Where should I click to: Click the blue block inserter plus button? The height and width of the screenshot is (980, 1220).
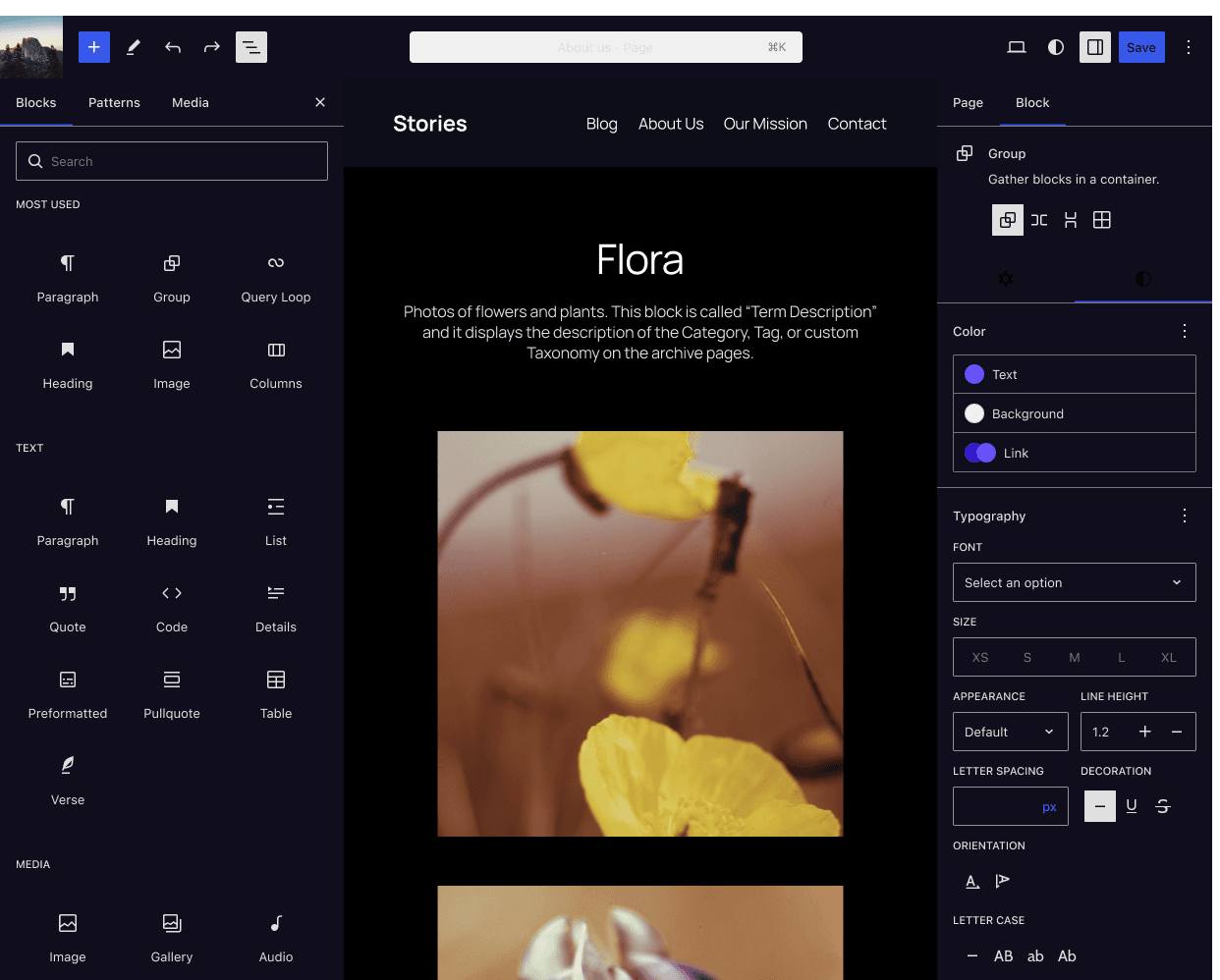click(x=94, y=47)
